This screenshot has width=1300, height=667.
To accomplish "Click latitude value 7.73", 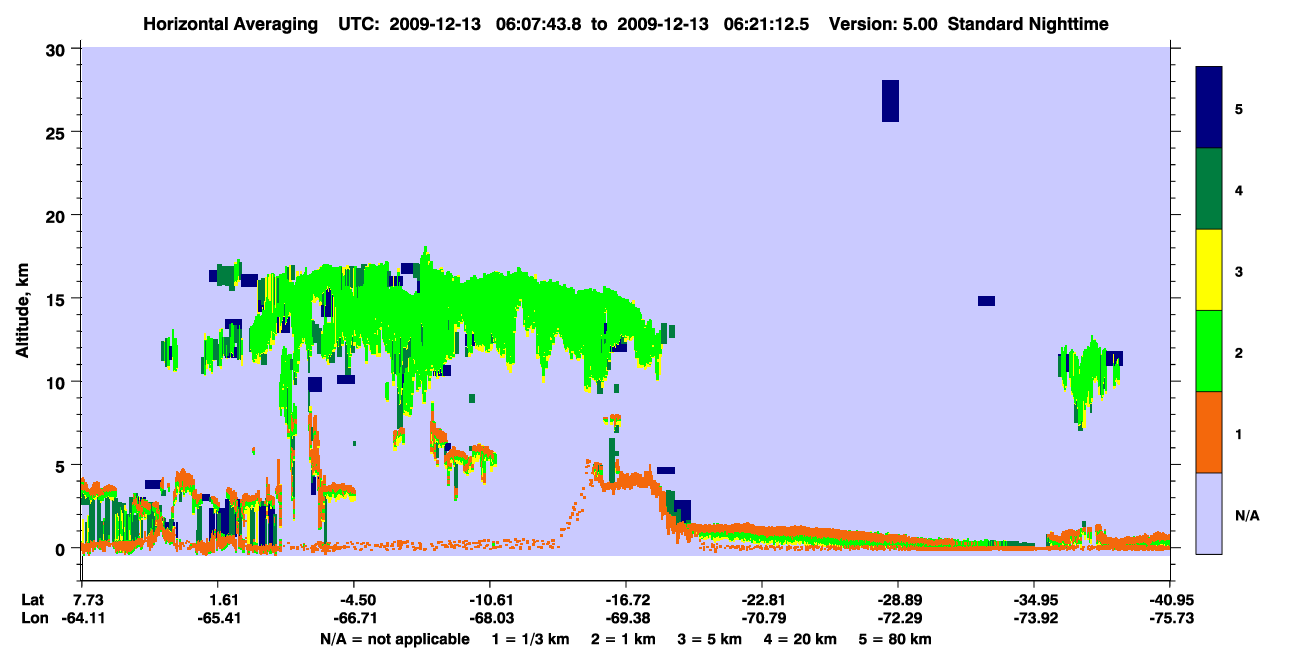I will point(89,600).
